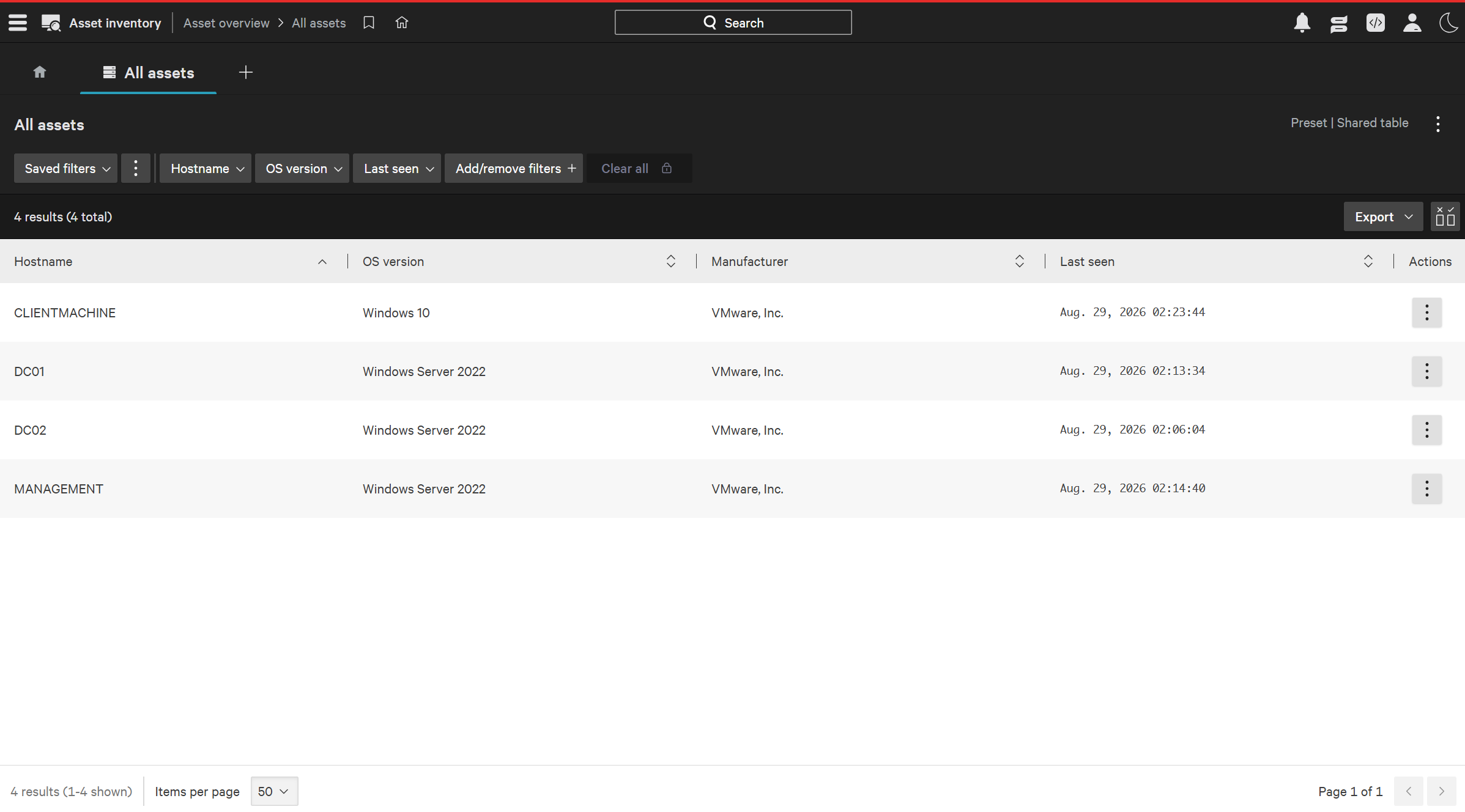1465x812 pixels.
Task: Expand the Last seen filter dropdown
Action: point(397,168)
